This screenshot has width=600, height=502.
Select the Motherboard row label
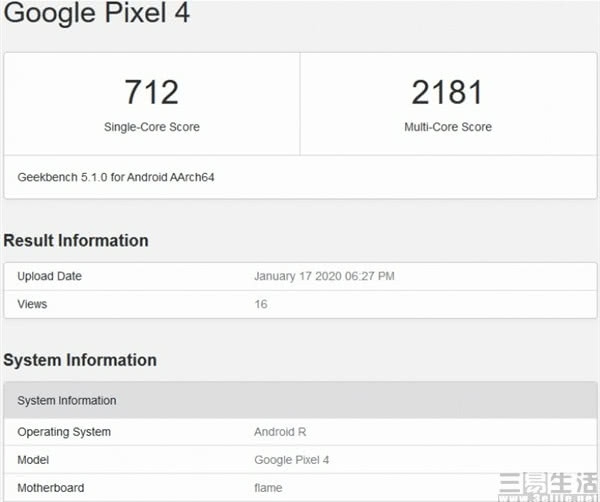point(51,488)
